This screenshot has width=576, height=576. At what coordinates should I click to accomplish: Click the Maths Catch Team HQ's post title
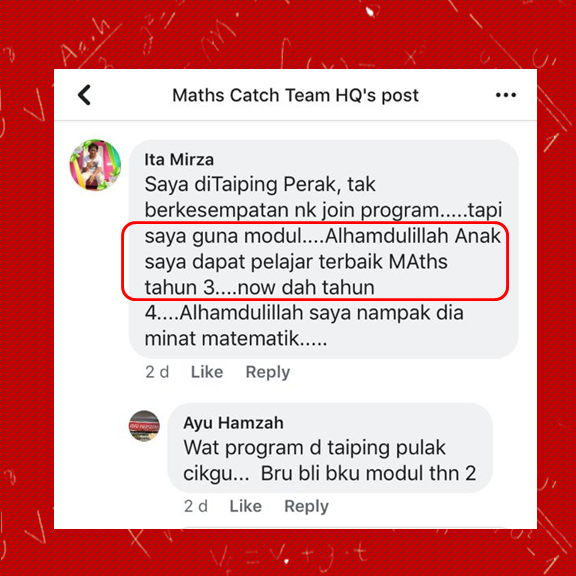295,95
